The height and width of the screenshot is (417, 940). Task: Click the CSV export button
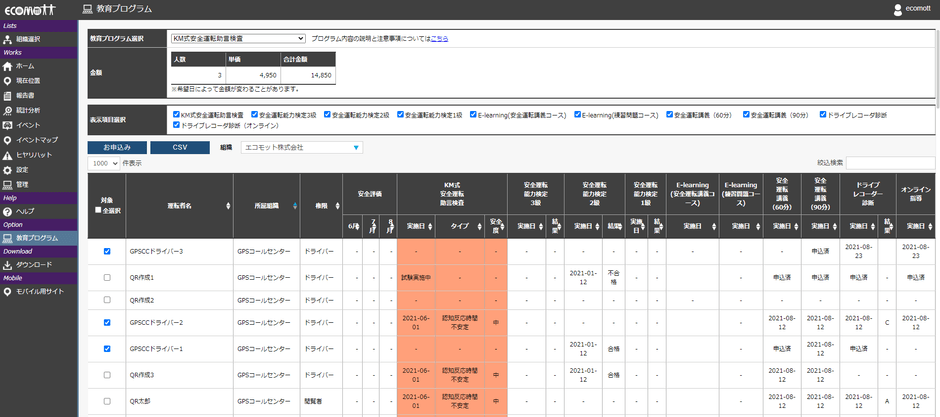coord(179,147)
